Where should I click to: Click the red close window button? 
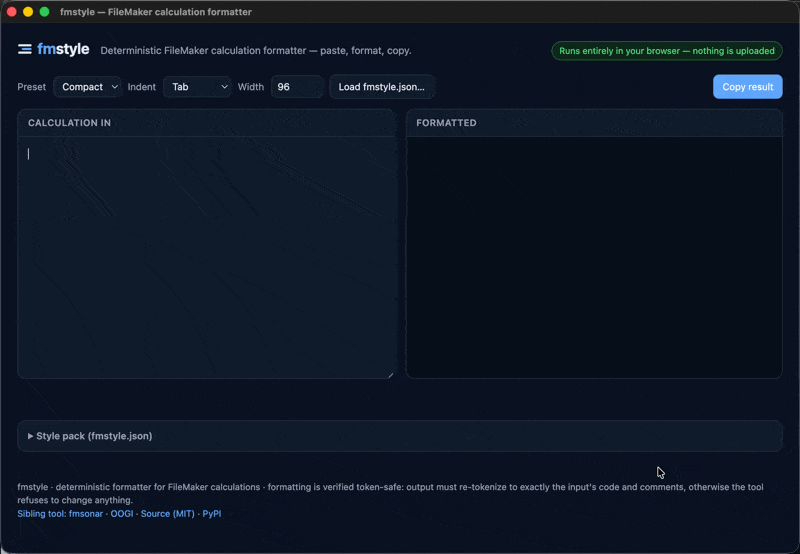[x=12, y=12]
